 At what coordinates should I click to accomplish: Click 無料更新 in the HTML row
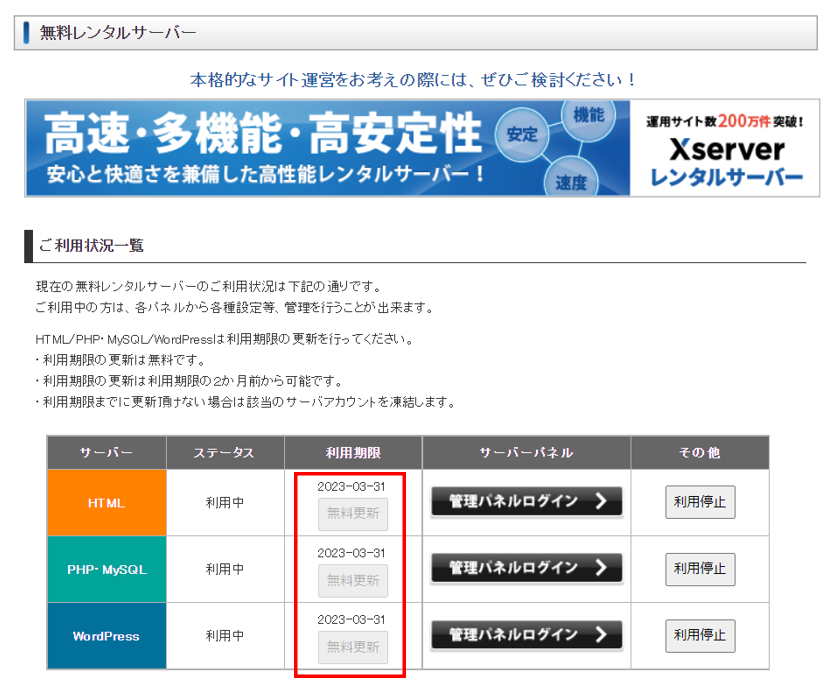pyautogui.click(x=352, y=514)
